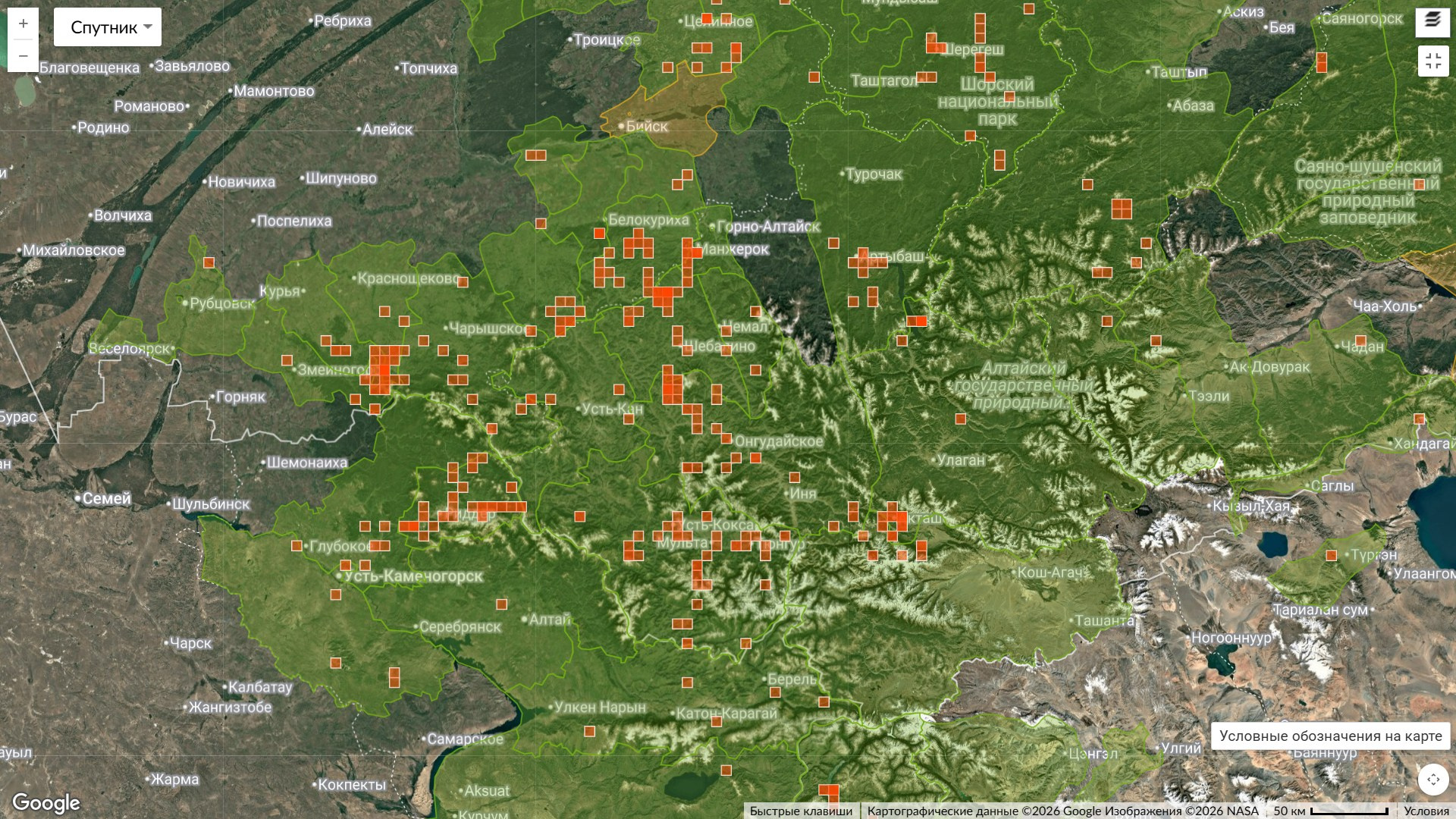Screen dimensions: 1456x819
Task: Click the Google logo
Action: pos(46,802)
